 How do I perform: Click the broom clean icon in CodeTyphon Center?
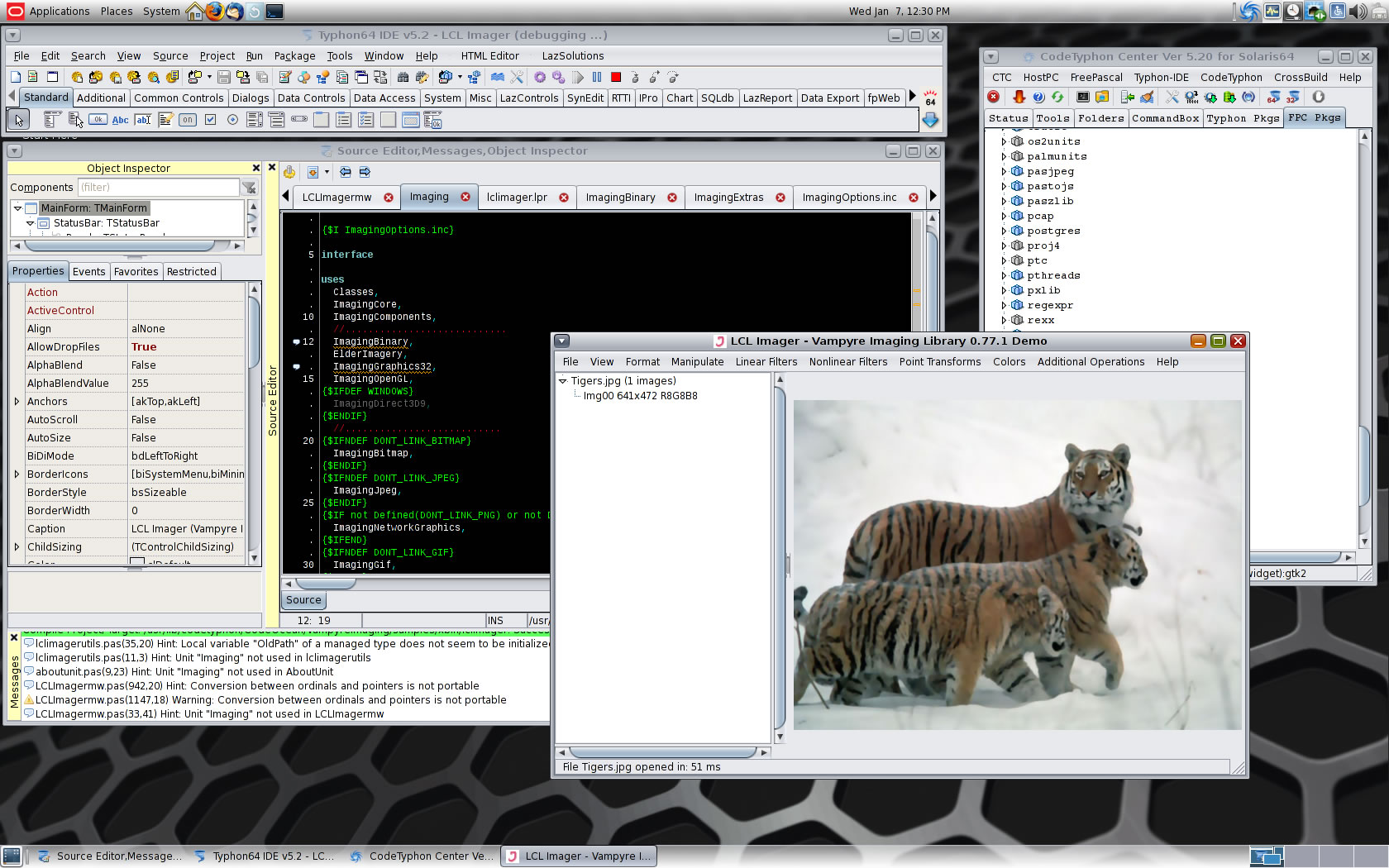(1147, 97)
